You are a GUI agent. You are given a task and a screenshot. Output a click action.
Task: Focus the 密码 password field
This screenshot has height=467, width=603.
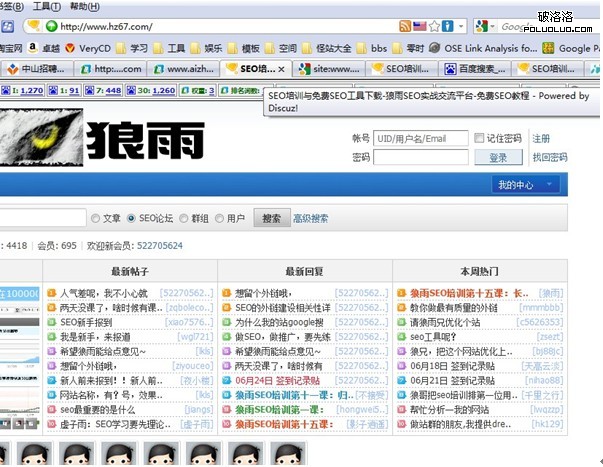click(421, 157)
